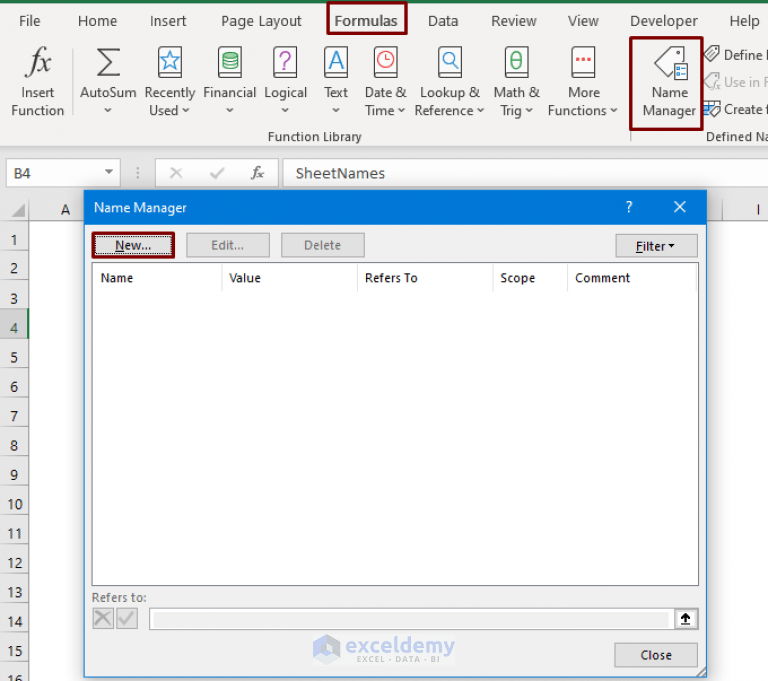Screen dimensions: 768x681
Task: Open the File tab
Action: (29, 21)
